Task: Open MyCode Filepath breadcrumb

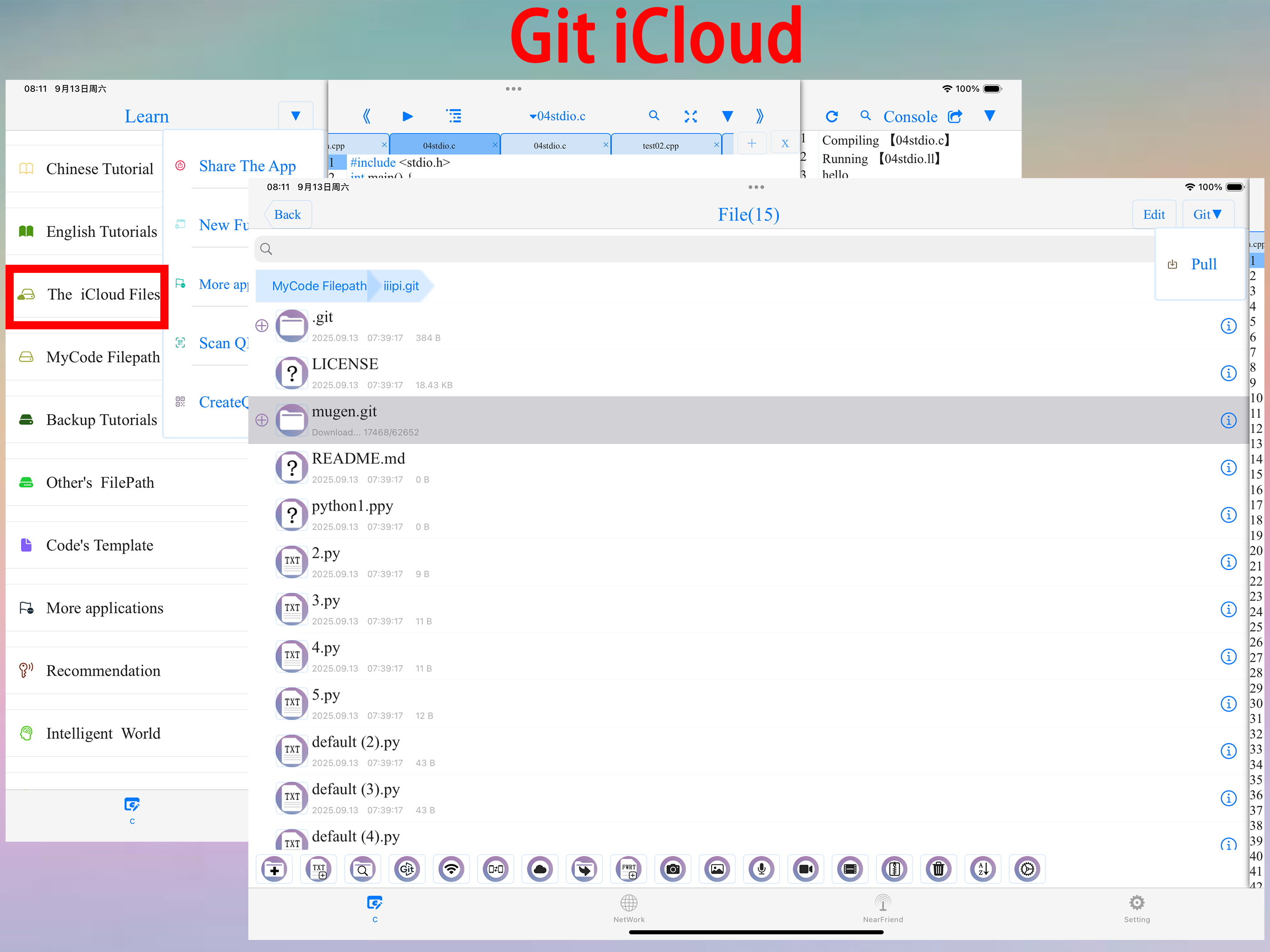Action: [x=318, y=286]
